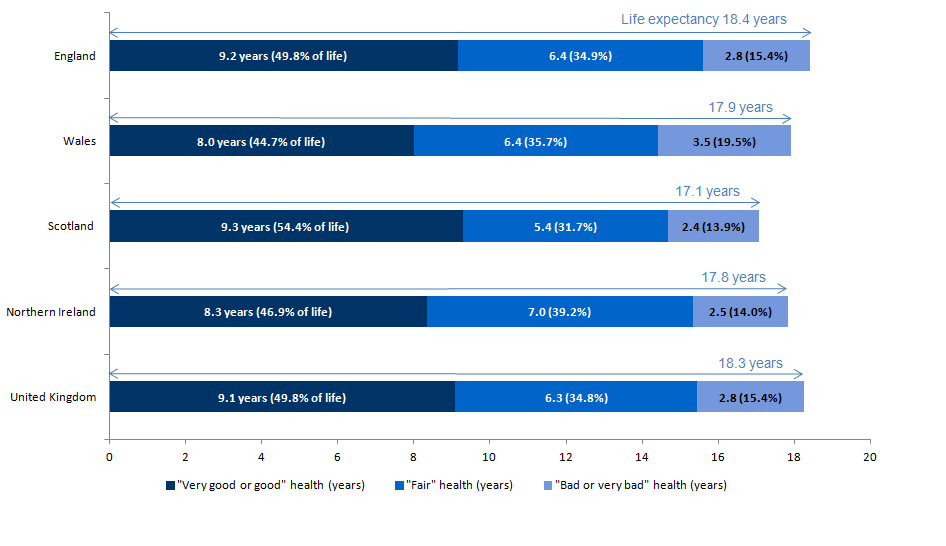Click Scotland's 5.4 (31.7%) fair health segment
Viewport: 946px width, 546px height.
[x=565, y=227]
